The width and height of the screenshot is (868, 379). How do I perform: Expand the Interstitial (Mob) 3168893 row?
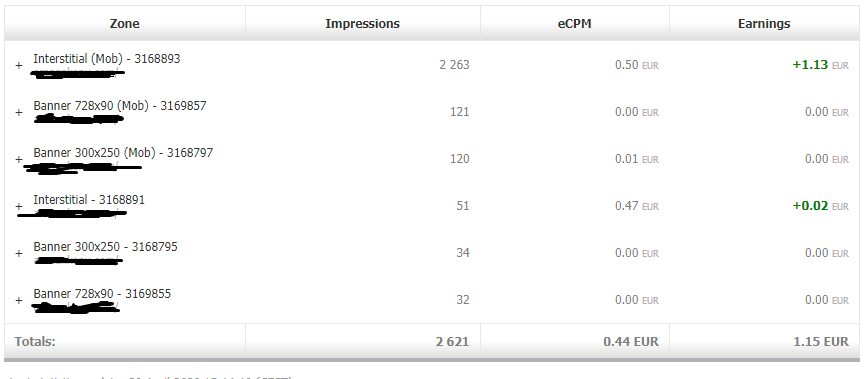(19, 65)
